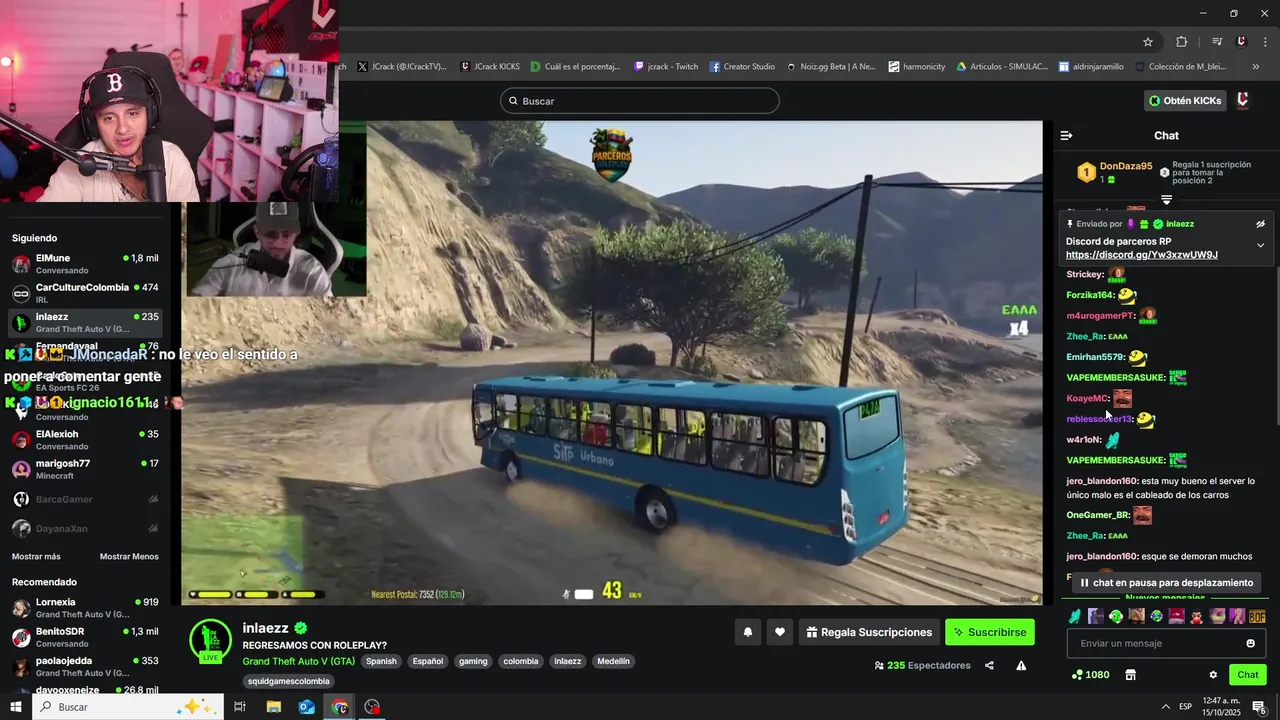Open the offline BarcaGamer channel
1280x720 pixels.
click(85, 499)
